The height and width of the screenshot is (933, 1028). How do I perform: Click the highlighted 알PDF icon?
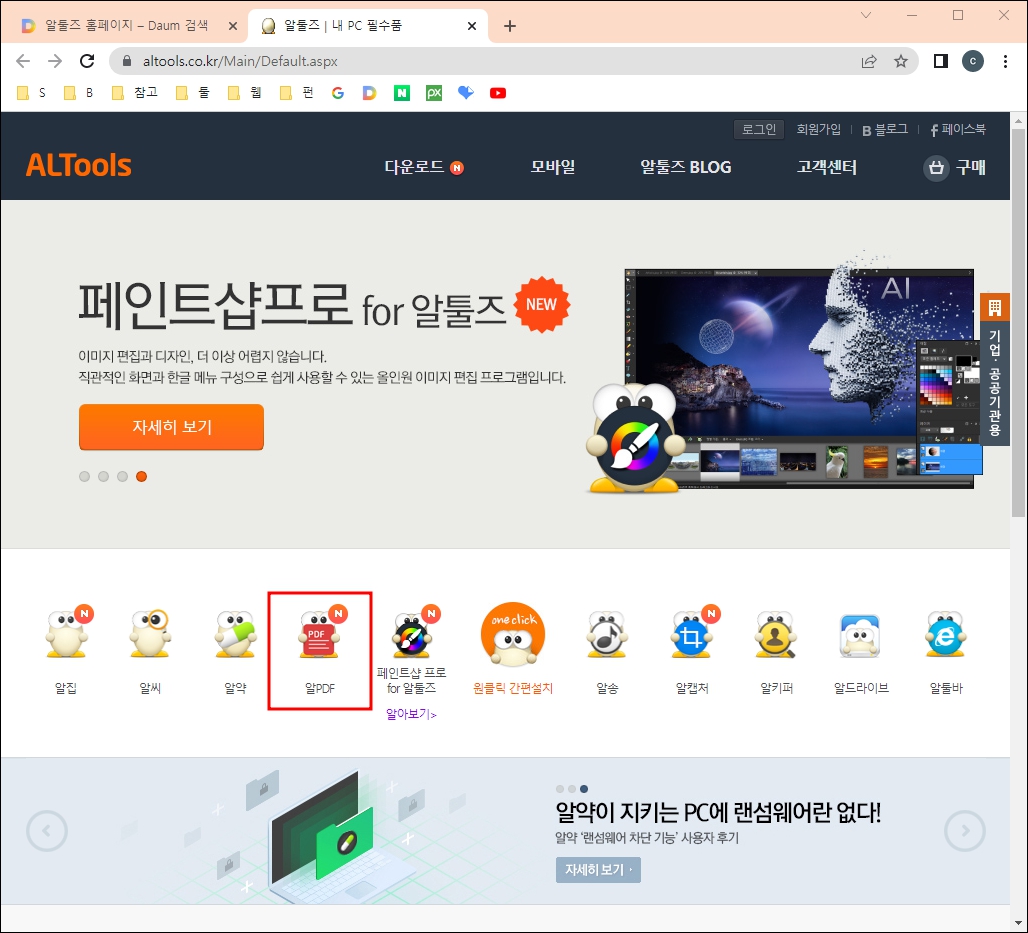[x=319, y=635]
